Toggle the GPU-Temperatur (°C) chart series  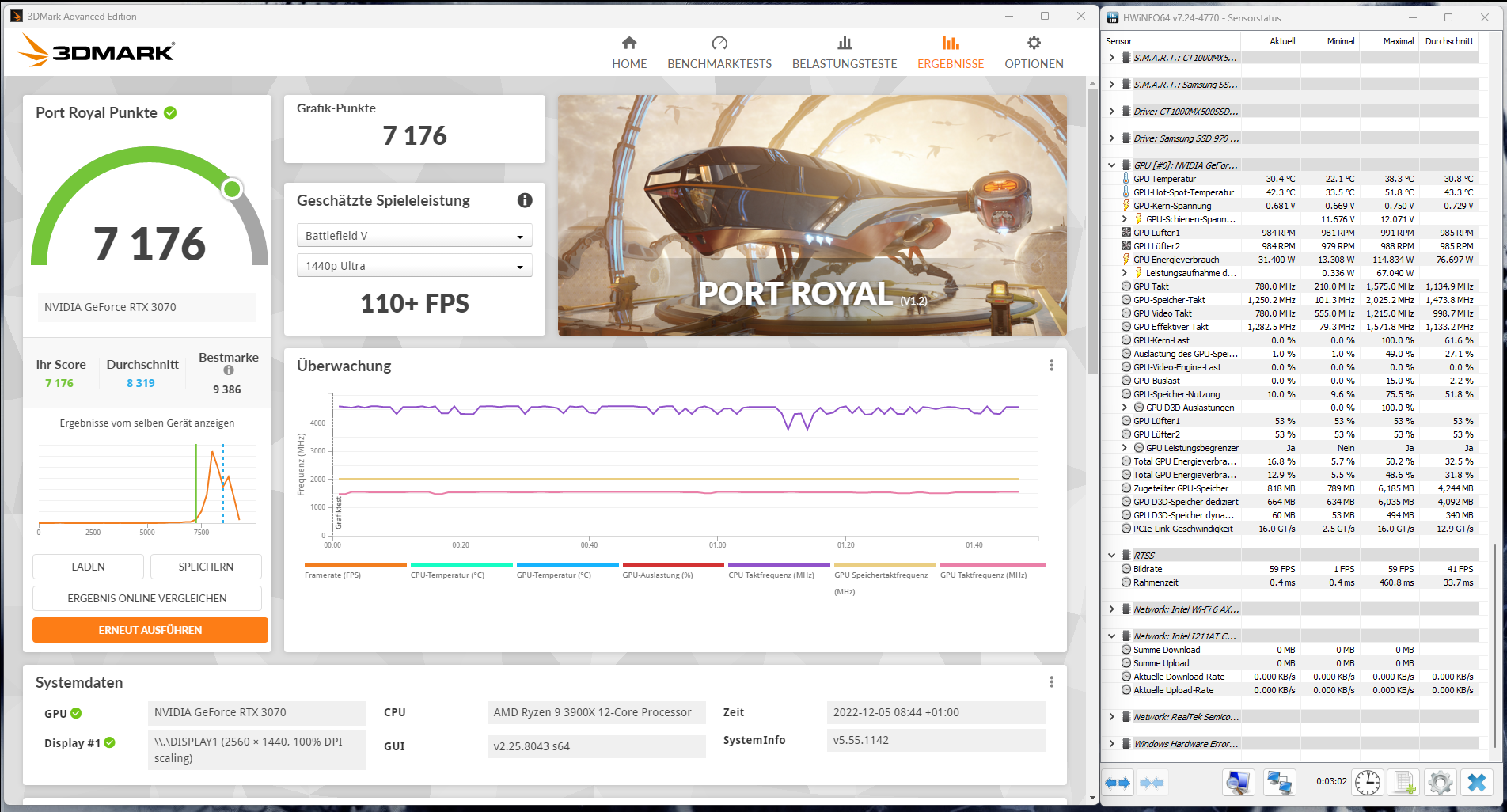pos(567,571)
